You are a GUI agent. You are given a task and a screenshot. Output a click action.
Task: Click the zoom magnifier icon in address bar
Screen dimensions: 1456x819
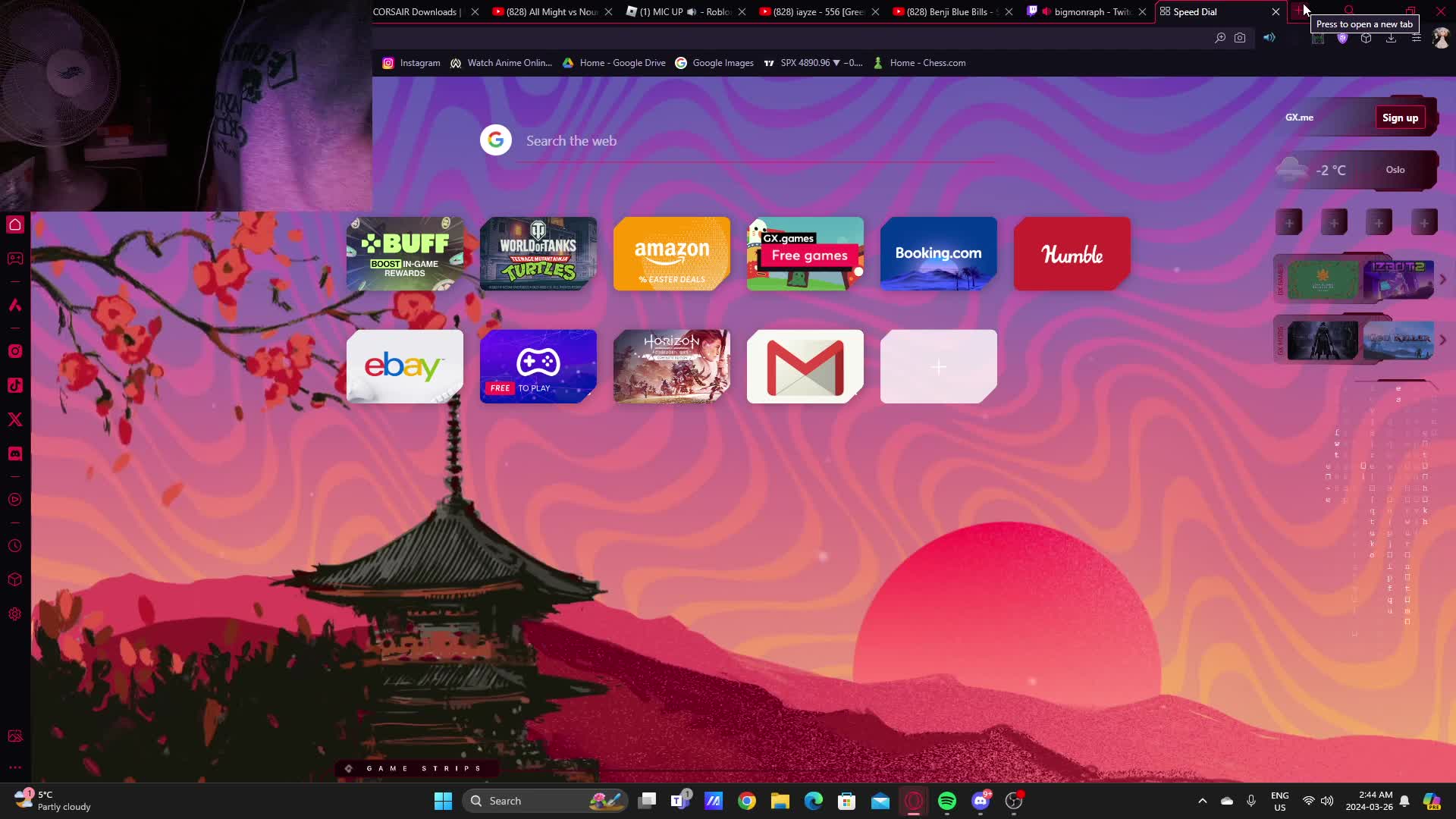(1220, 37)
